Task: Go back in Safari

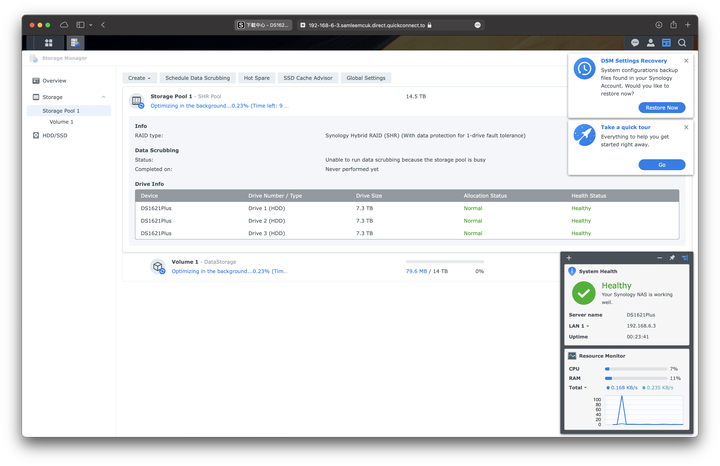Action: [103, 25]
